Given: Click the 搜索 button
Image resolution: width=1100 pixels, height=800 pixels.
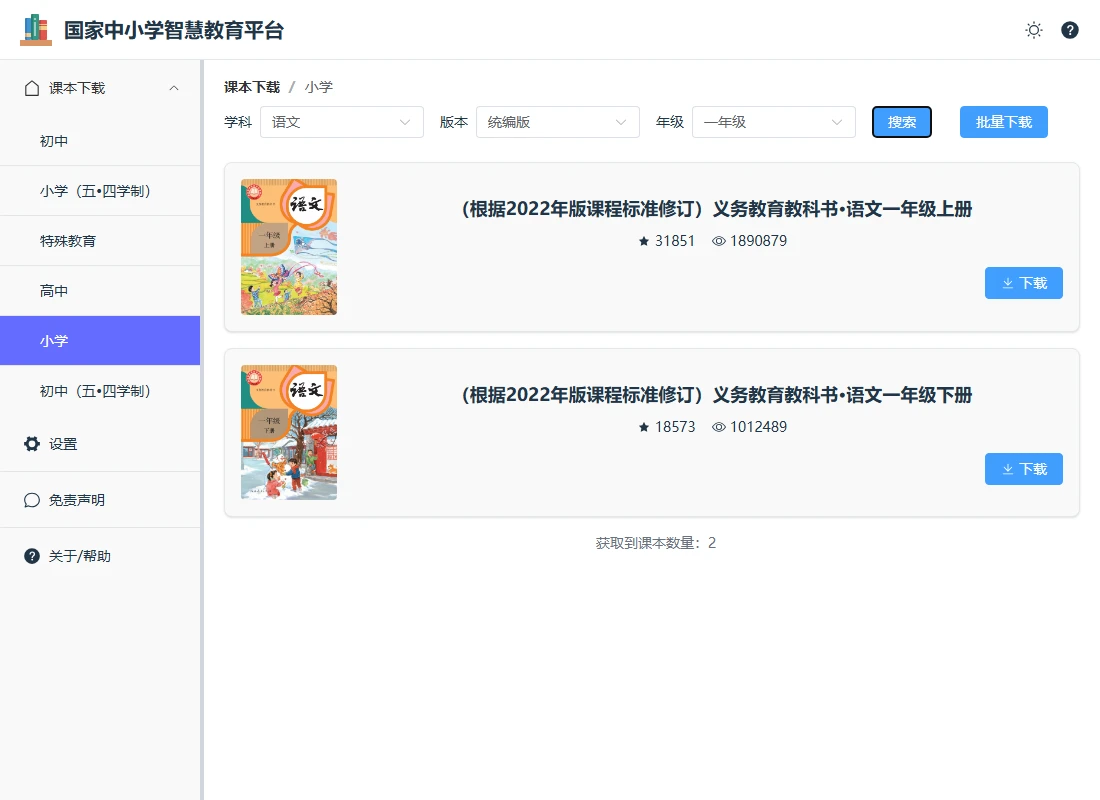Looking at the screenshot, I should click(902, 122).
